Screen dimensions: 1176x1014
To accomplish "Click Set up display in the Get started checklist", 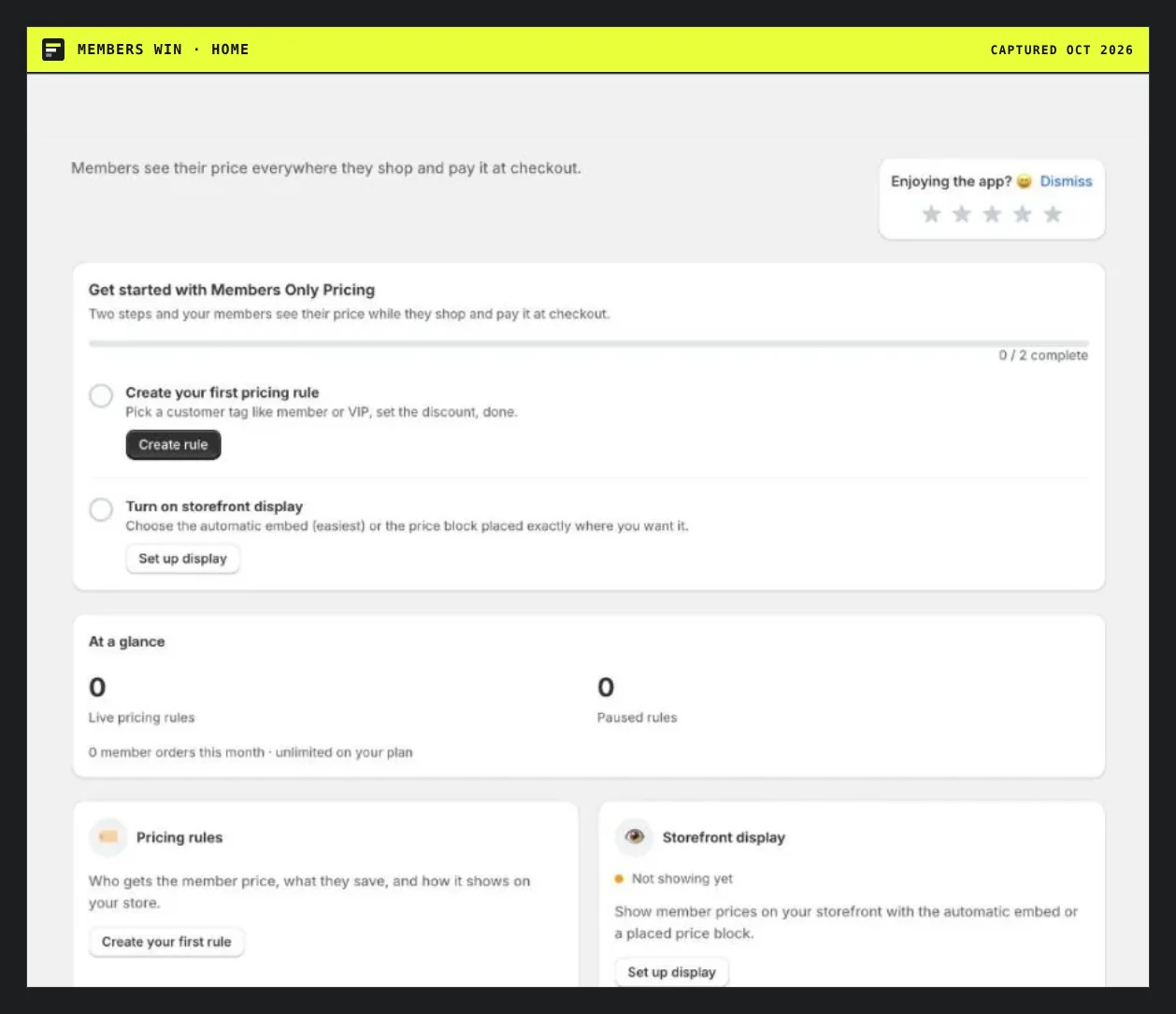I will click(x=183, y=559).
